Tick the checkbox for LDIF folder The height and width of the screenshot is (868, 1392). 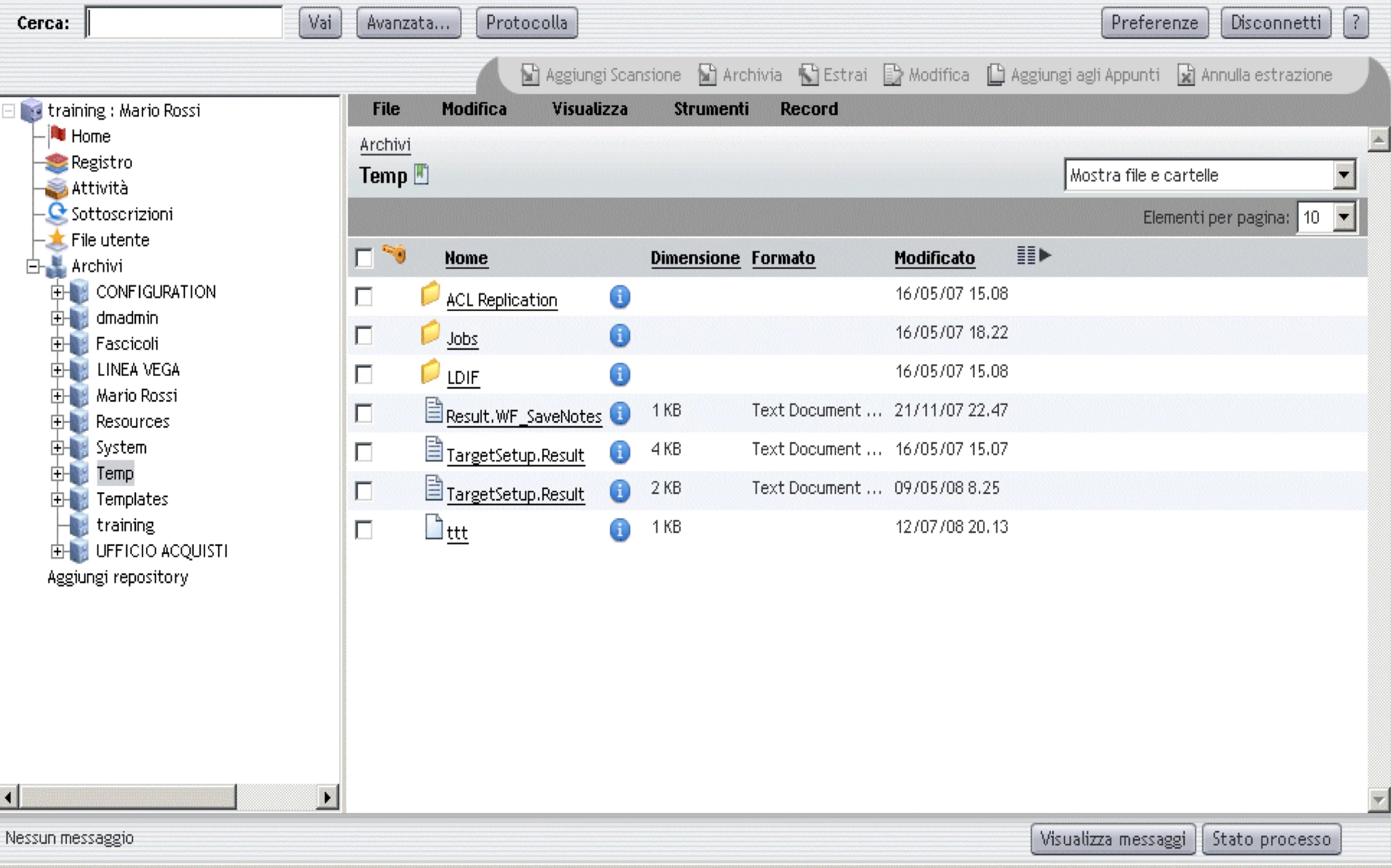point(364,375)
